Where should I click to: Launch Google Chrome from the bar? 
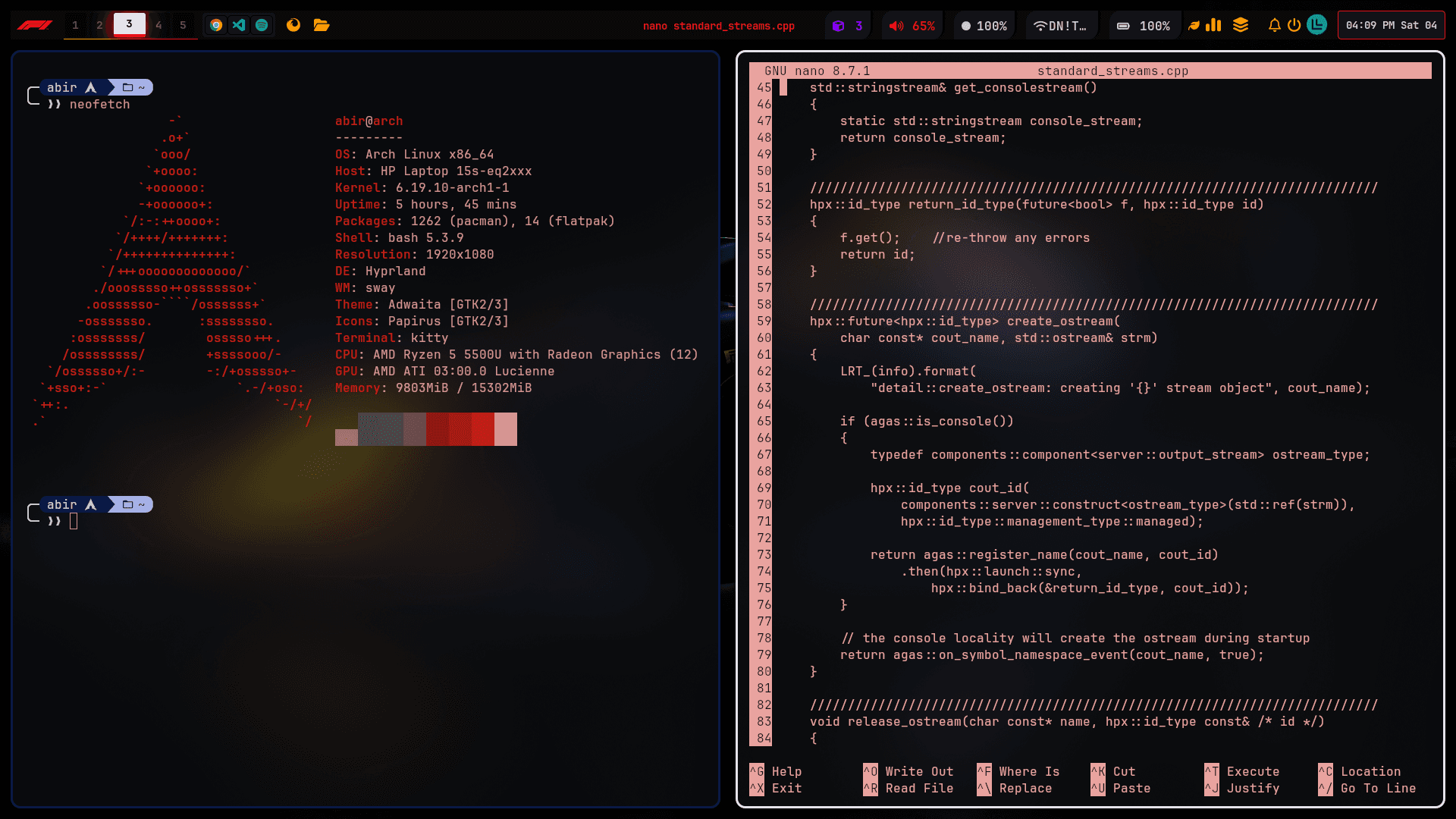[x=216, y=25]
